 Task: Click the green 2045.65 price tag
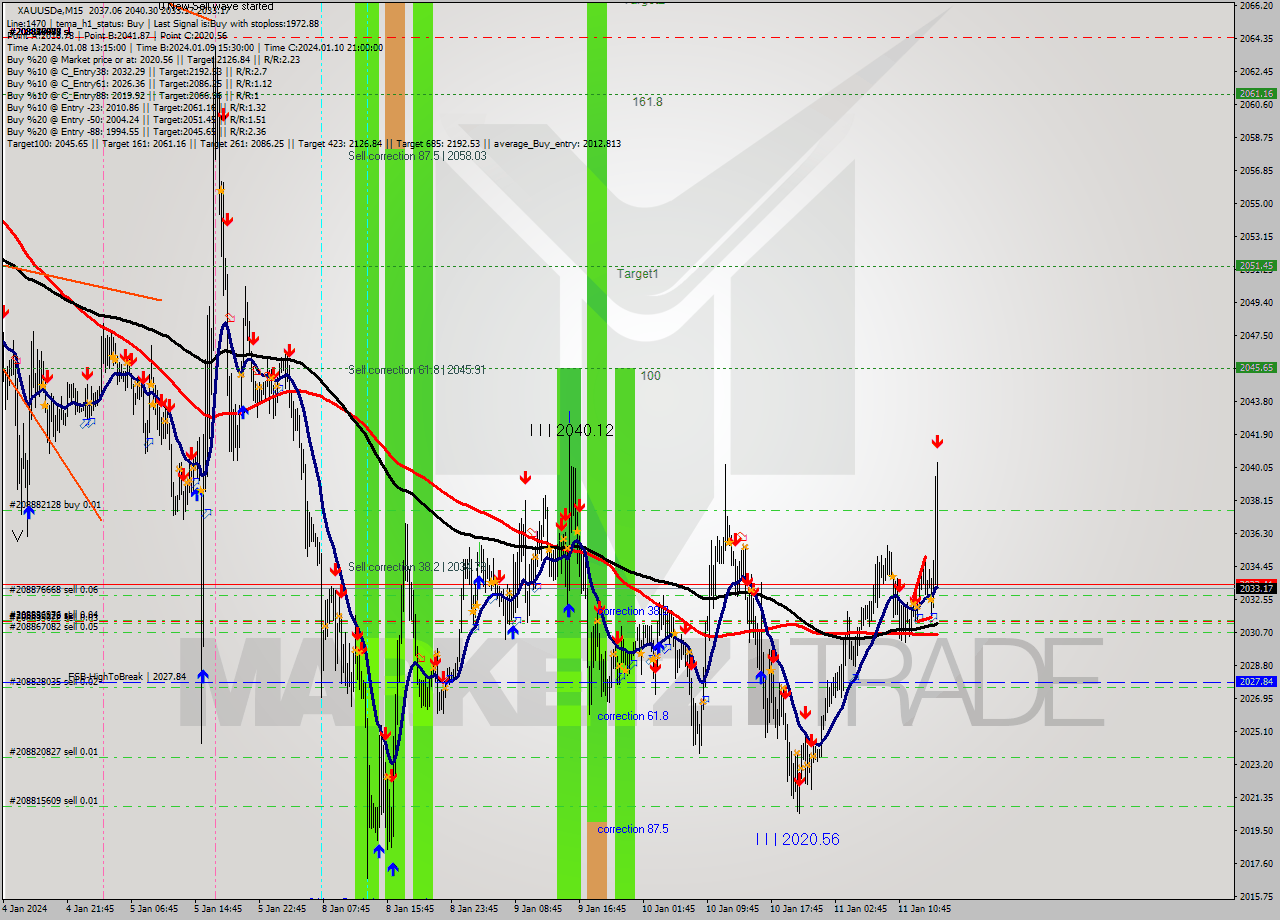tap(1257, 368)
